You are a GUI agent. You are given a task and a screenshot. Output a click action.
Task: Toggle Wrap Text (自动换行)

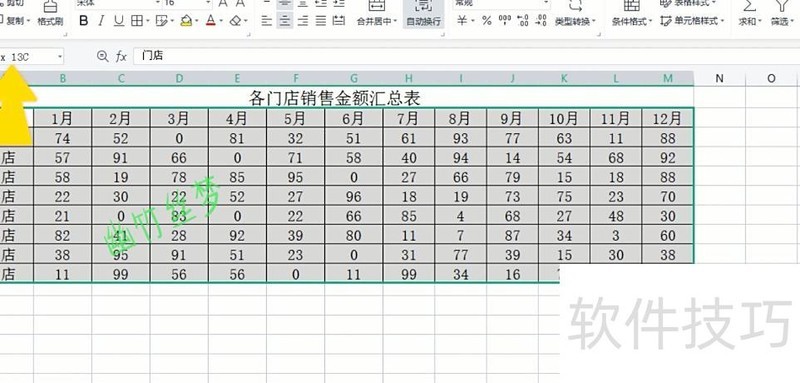click(x=423, y=14)
